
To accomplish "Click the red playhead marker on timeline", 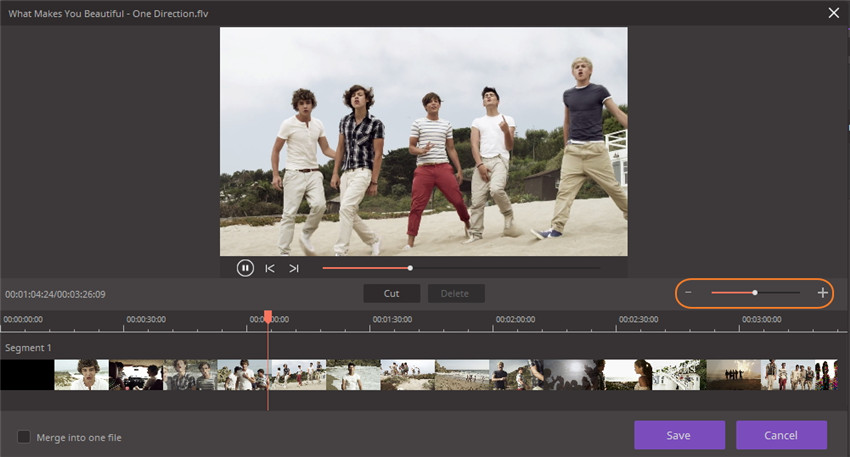I will [x=268, y=317].
